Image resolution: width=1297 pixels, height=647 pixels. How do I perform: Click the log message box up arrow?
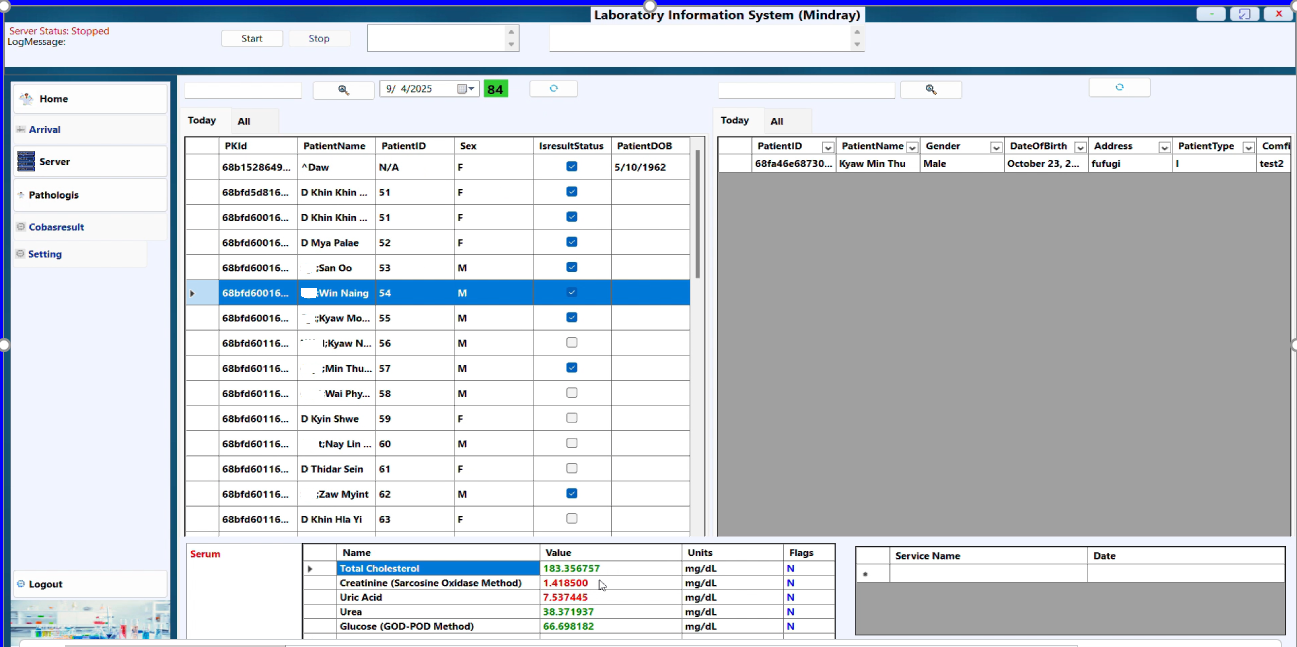(x=512, y=31)
